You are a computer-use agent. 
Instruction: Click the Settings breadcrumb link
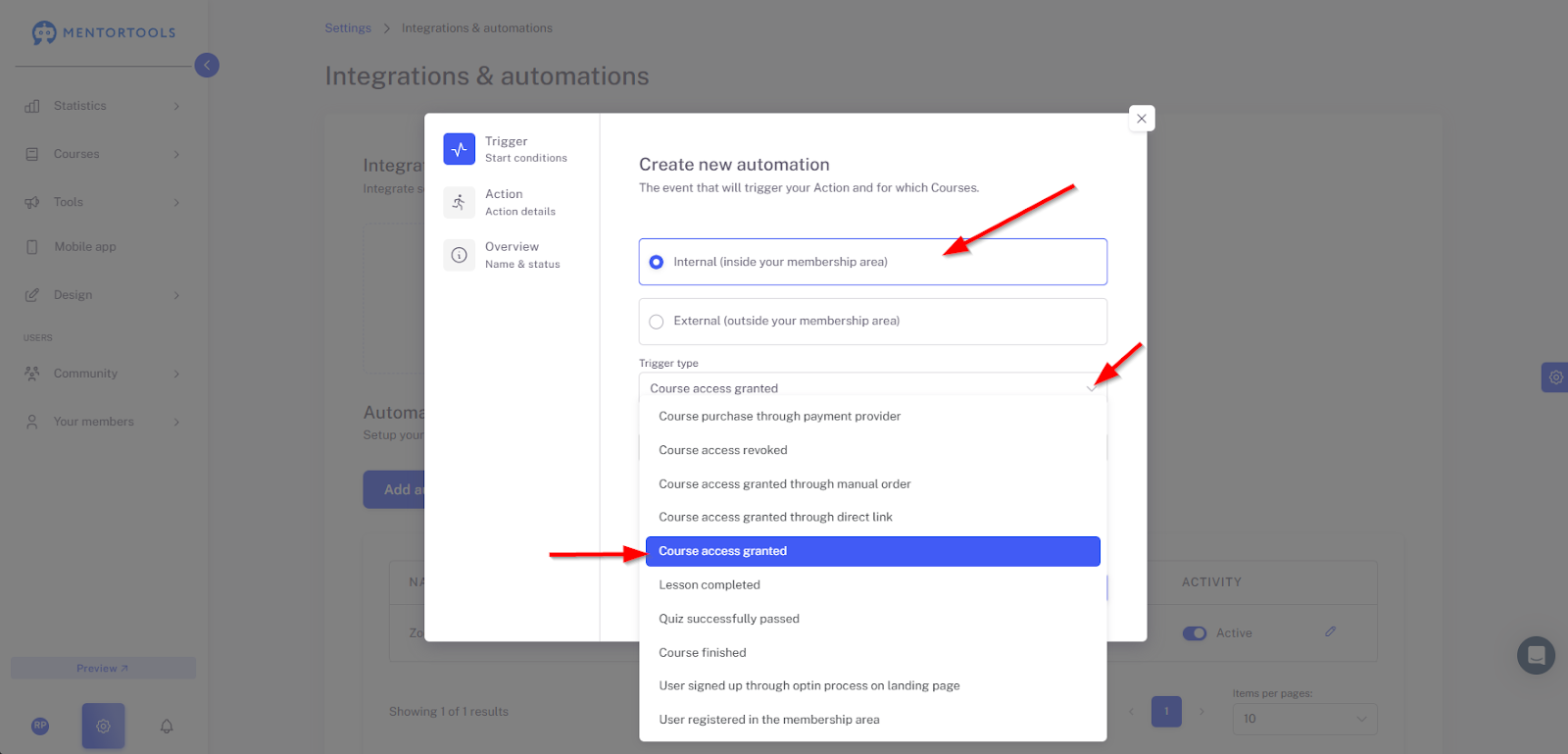[x=348, y=28]
